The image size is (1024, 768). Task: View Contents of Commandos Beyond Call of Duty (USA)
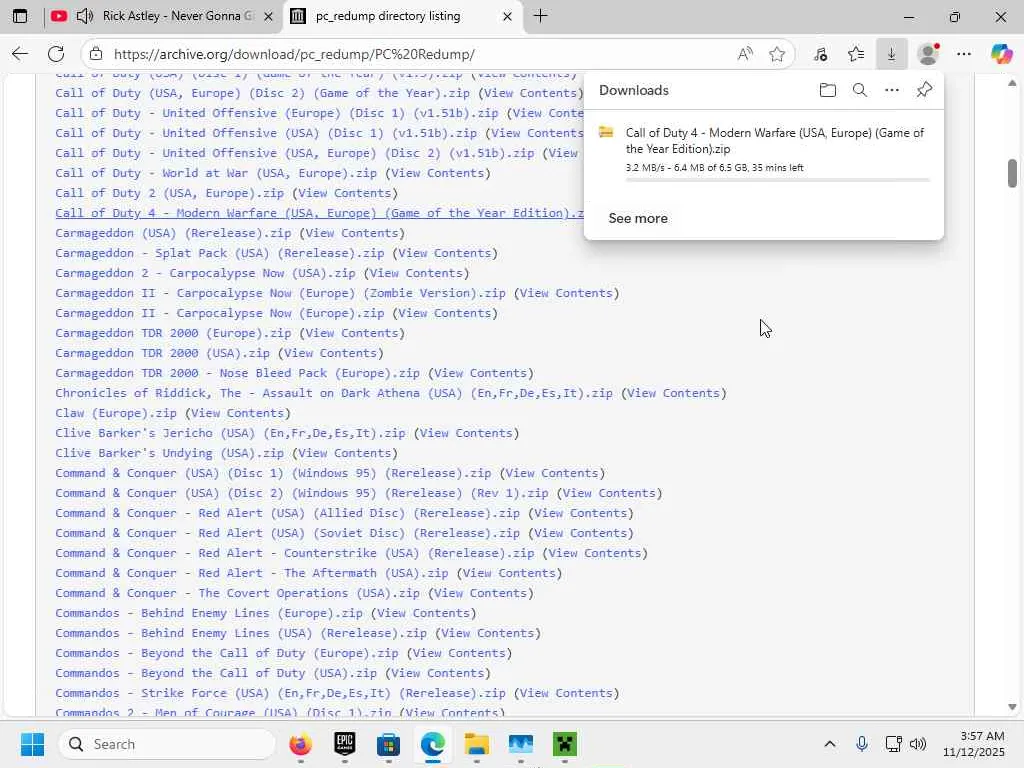(438, 673)
